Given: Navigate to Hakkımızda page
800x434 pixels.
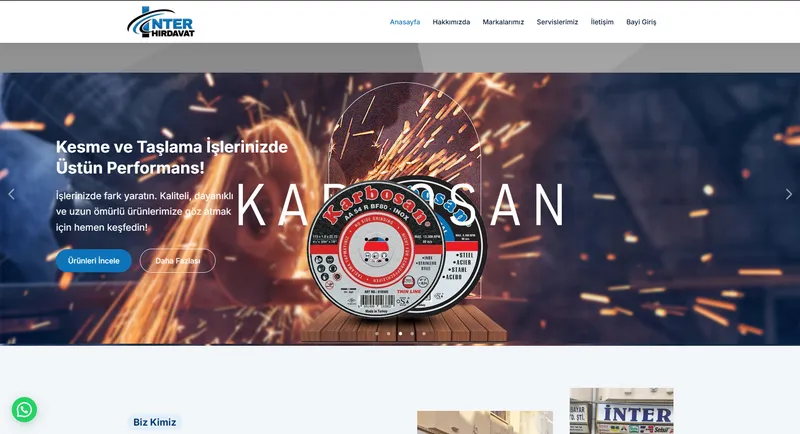Looking at the screenshot, I should coord(451,21).
